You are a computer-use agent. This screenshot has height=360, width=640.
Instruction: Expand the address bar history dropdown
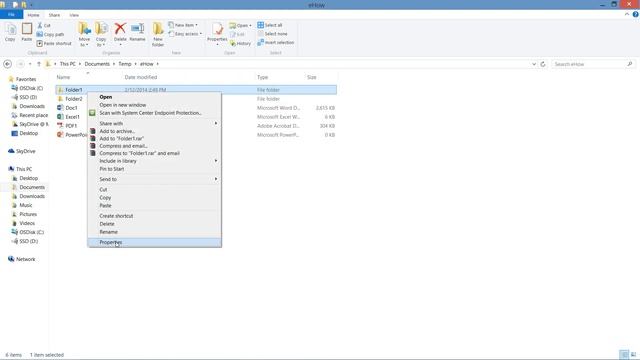click(x=534, y=64)
